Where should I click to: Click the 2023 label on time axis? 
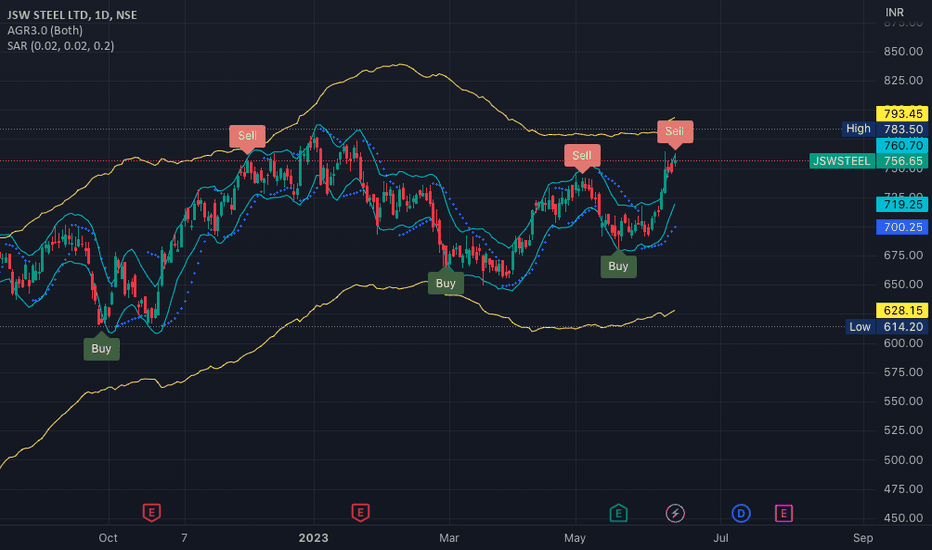click(x=313, y=538)
